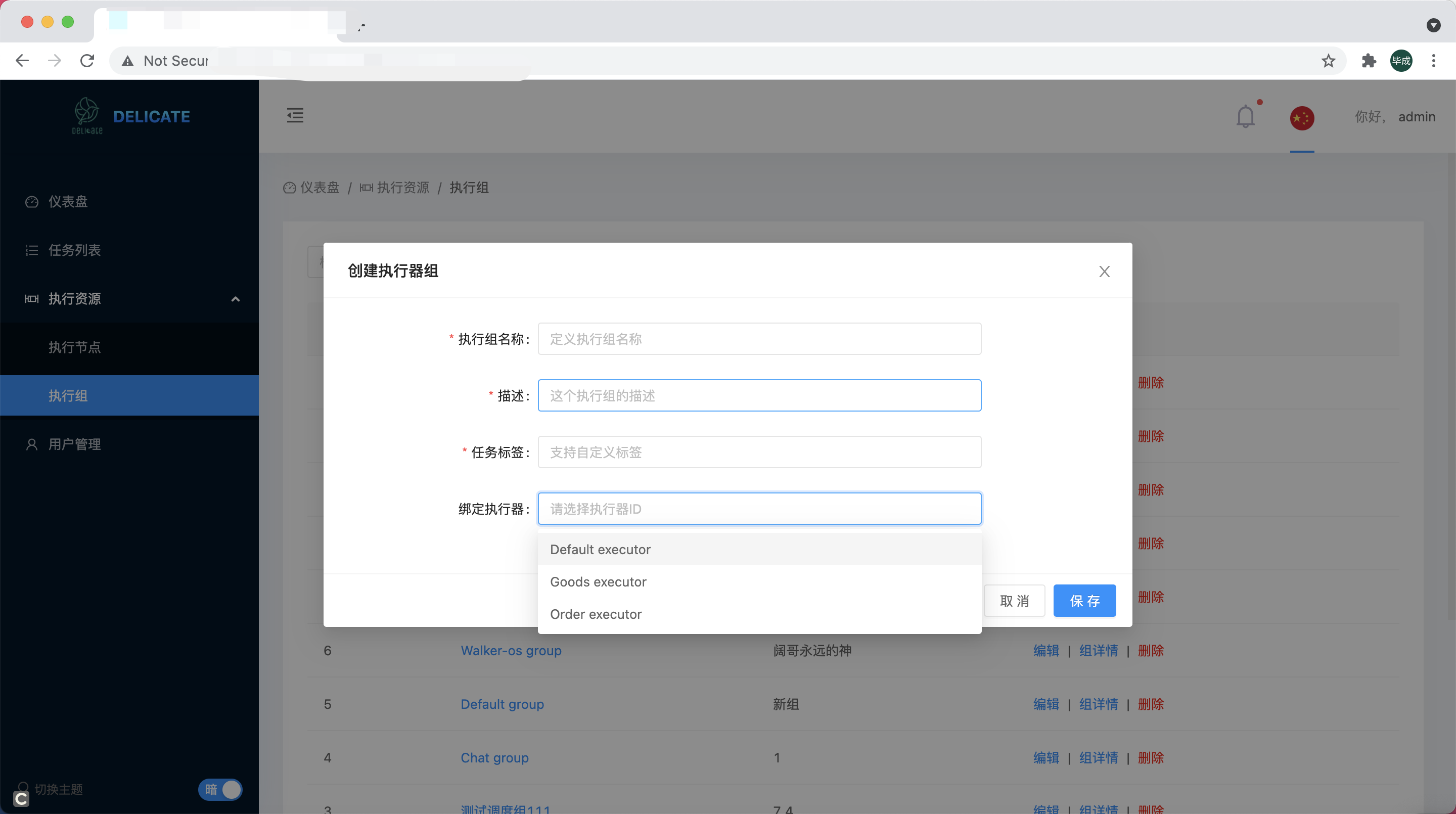Click the 取消 cancel button
The height and width of the screenshot is (814, 1456).
coord(1014,600)
